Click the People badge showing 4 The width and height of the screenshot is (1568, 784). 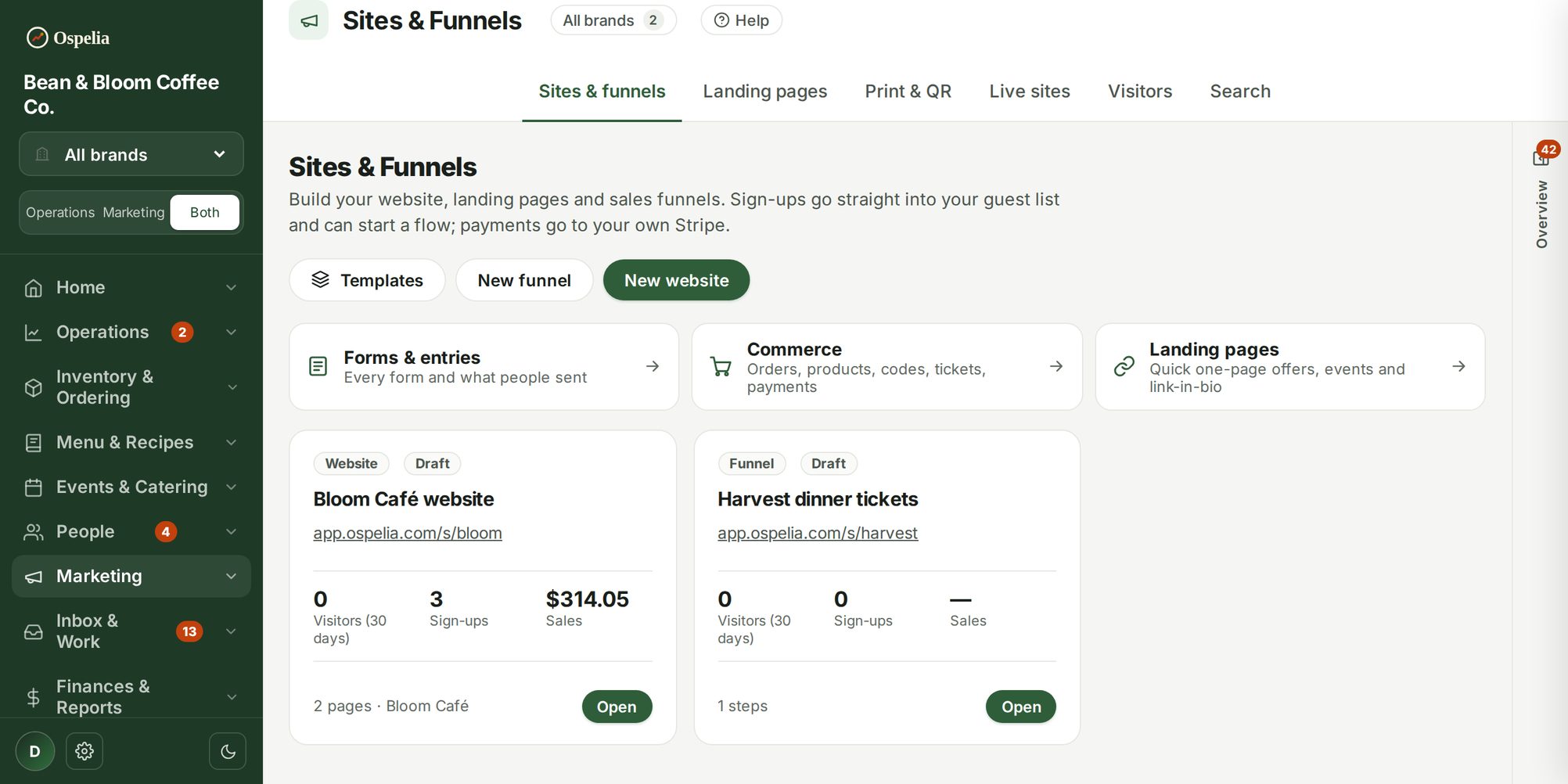click(x=166, y=532)
